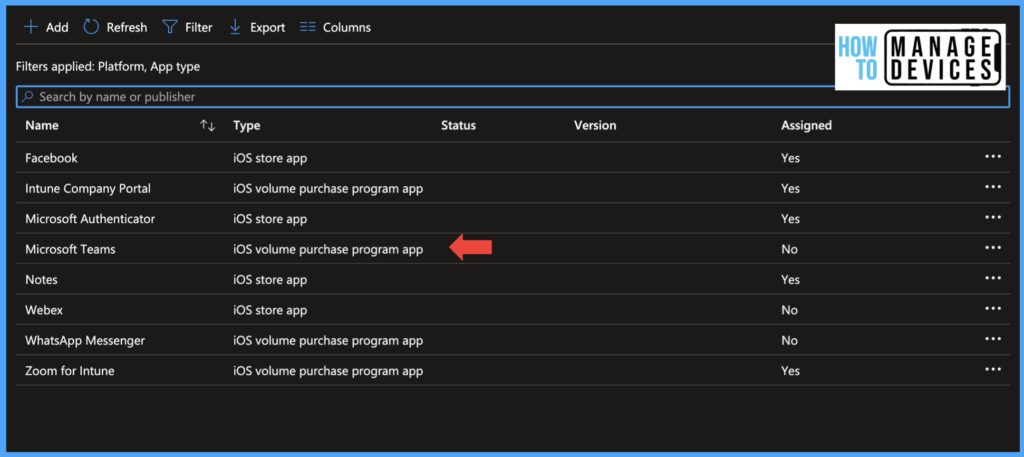The width and height of the screenshot is (1024, 457).
Task: Click the Version column header
Action: tap(595, 125)
